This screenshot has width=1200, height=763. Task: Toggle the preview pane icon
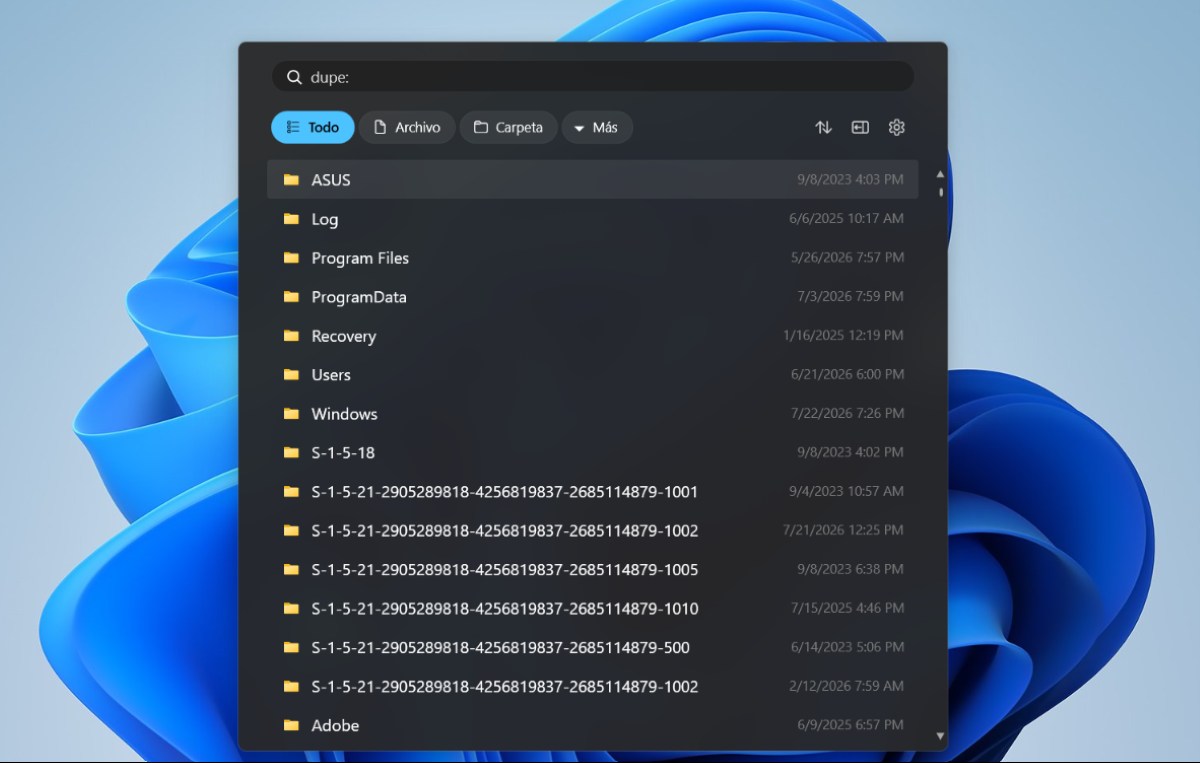[x=860, y=127]
